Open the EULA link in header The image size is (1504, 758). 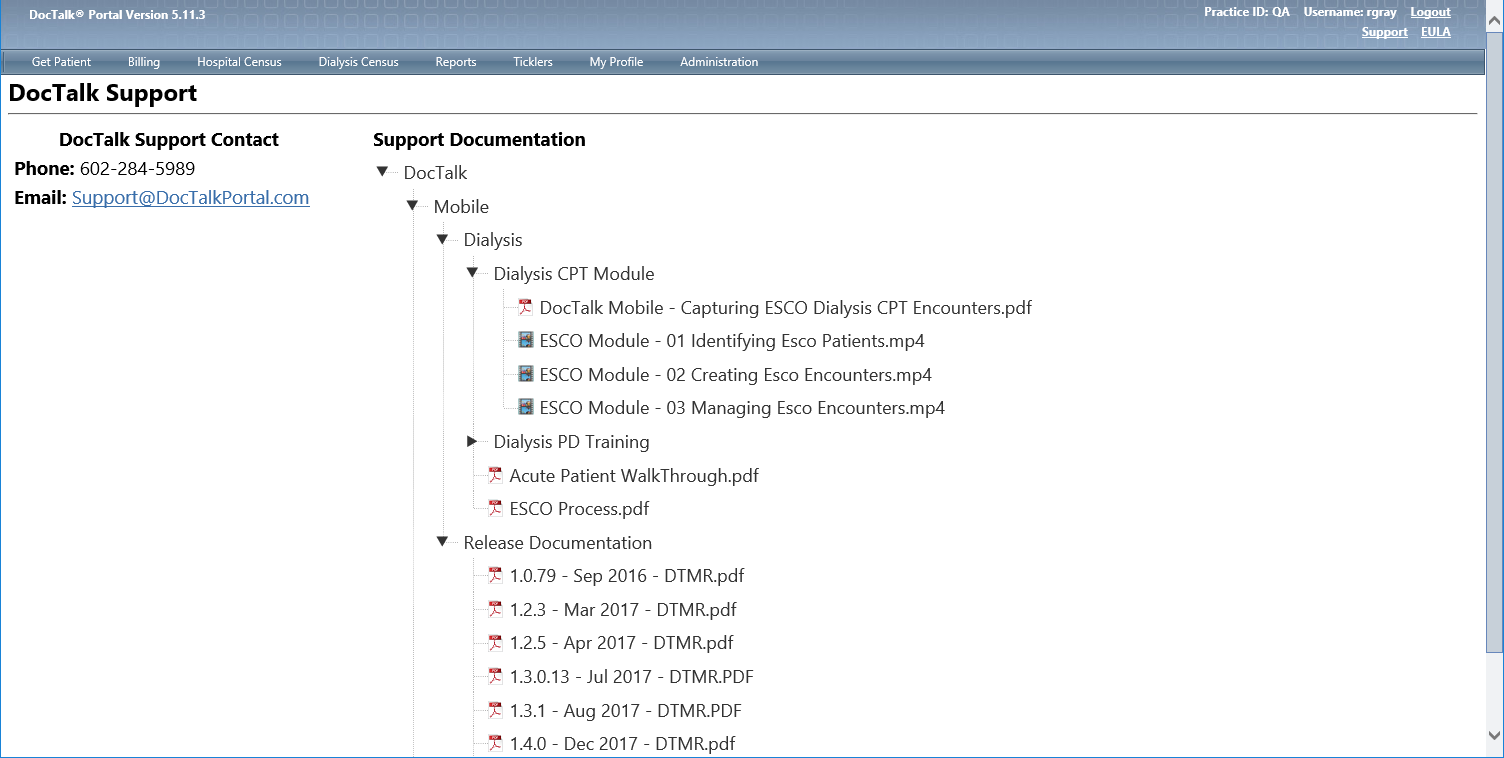coord(1435,32)
